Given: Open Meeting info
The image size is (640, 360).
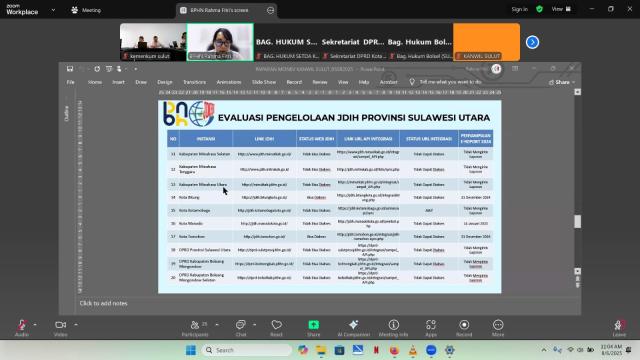Looking at the screenshot, I should tap(393, 328).
